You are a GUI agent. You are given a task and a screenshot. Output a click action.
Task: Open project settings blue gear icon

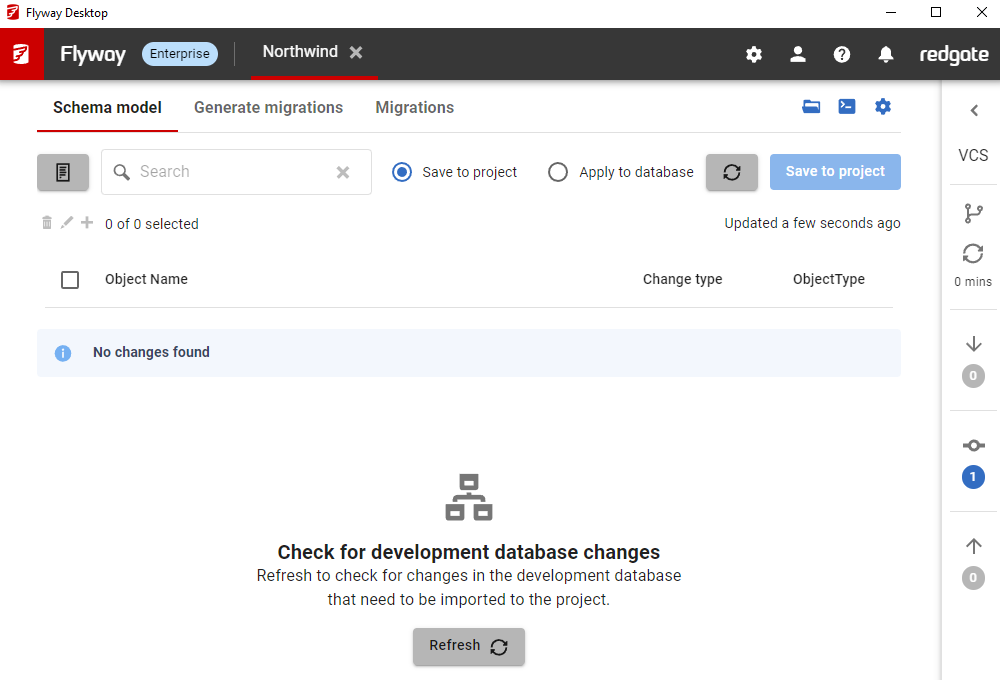click(882, 107)
